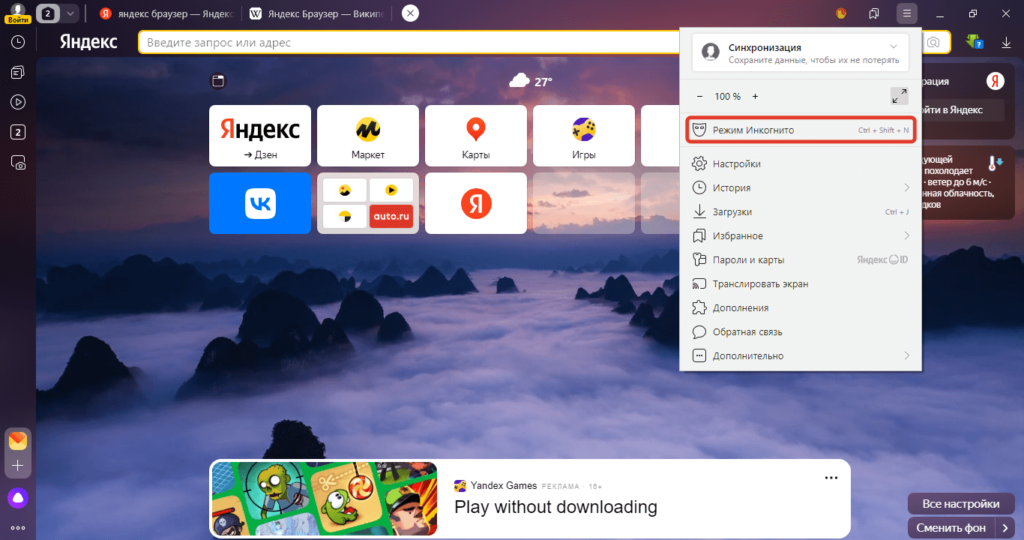Click the bookmarks icon beside hamburger menu
Viewport: 1024px width, 540px height.
coord(874,14)
